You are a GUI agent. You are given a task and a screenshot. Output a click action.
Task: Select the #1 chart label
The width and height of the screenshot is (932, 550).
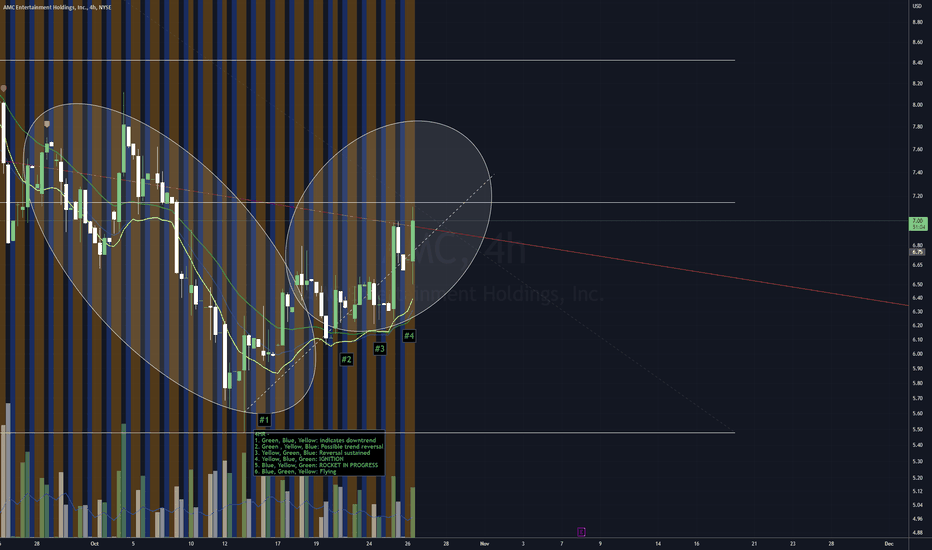pos(264,420)
